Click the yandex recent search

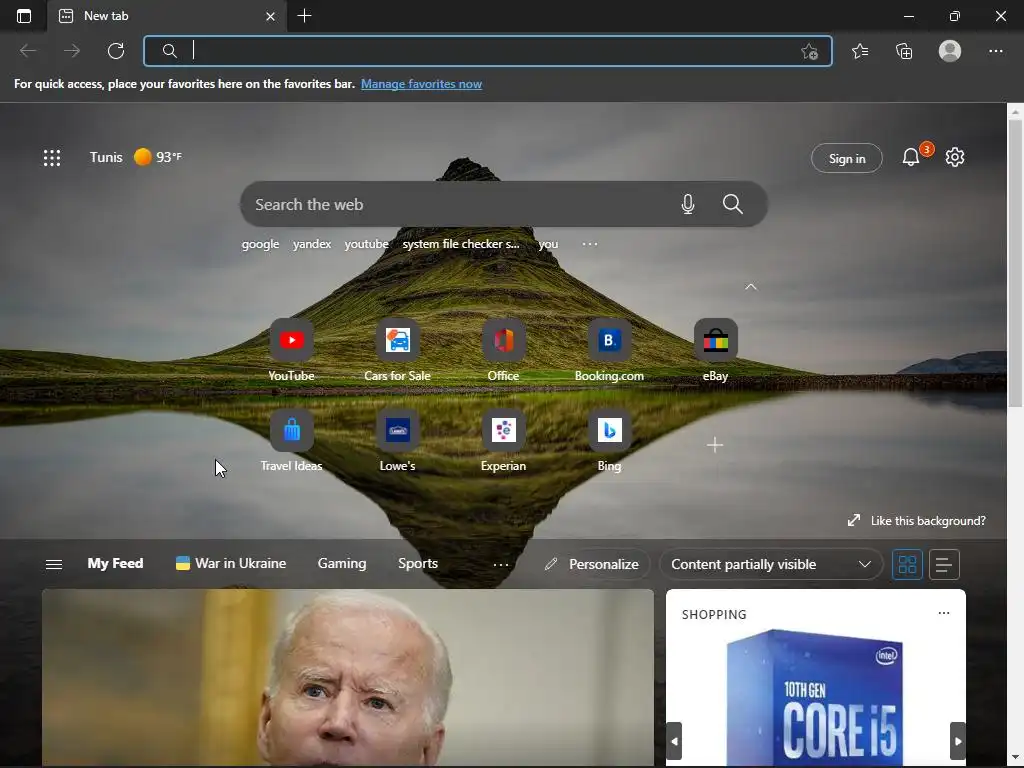[x=312, y=244]
